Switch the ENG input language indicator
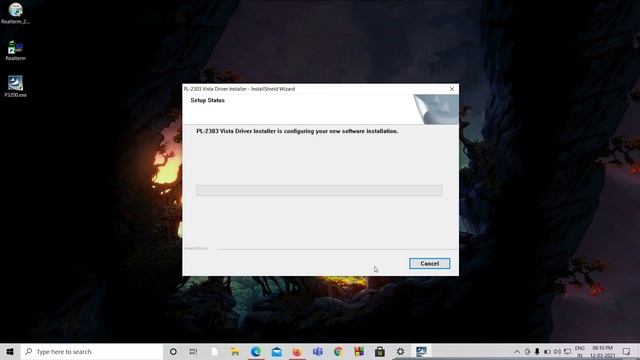Viewport: 640px width, 360px height. 580,351
